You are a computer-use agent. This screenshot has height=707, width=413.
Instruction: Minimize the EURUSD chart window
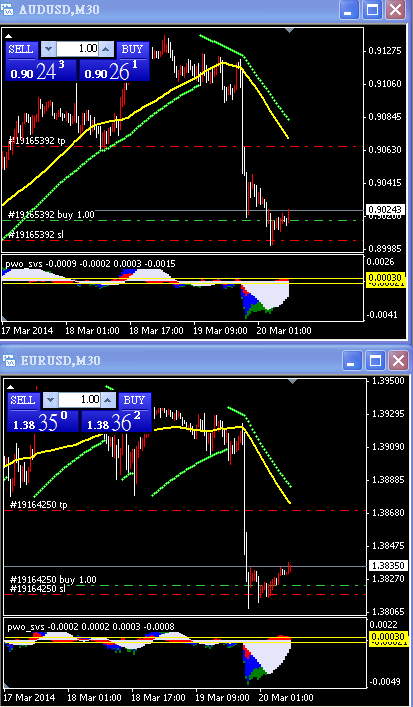(x=352, y=361)
